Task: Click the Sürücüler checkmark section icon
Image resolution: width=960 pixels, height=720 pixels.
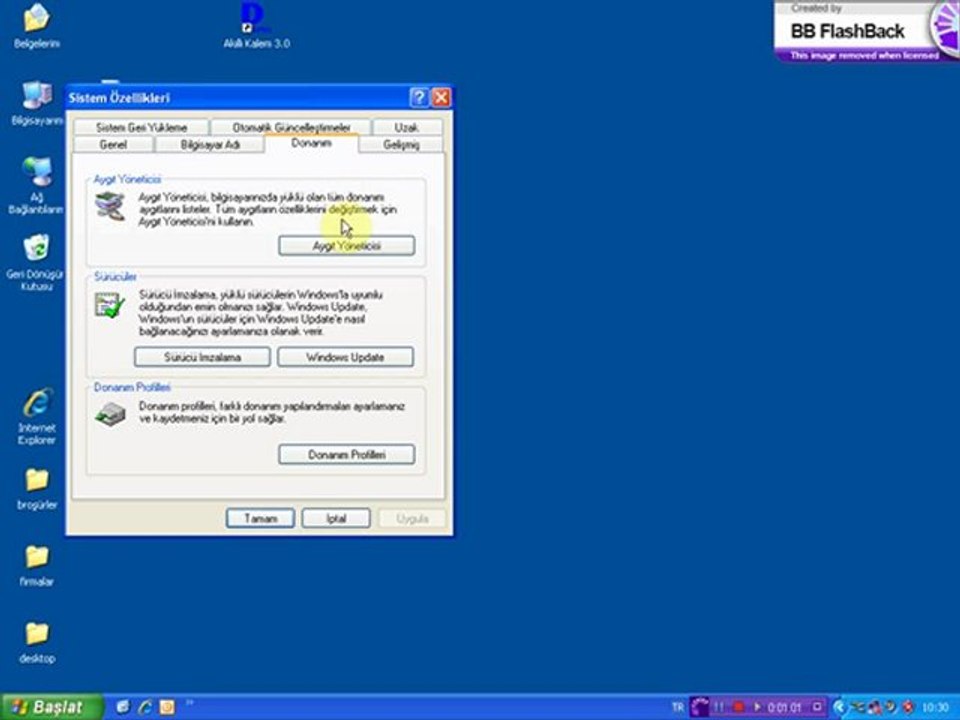Action: pos(110,305)
